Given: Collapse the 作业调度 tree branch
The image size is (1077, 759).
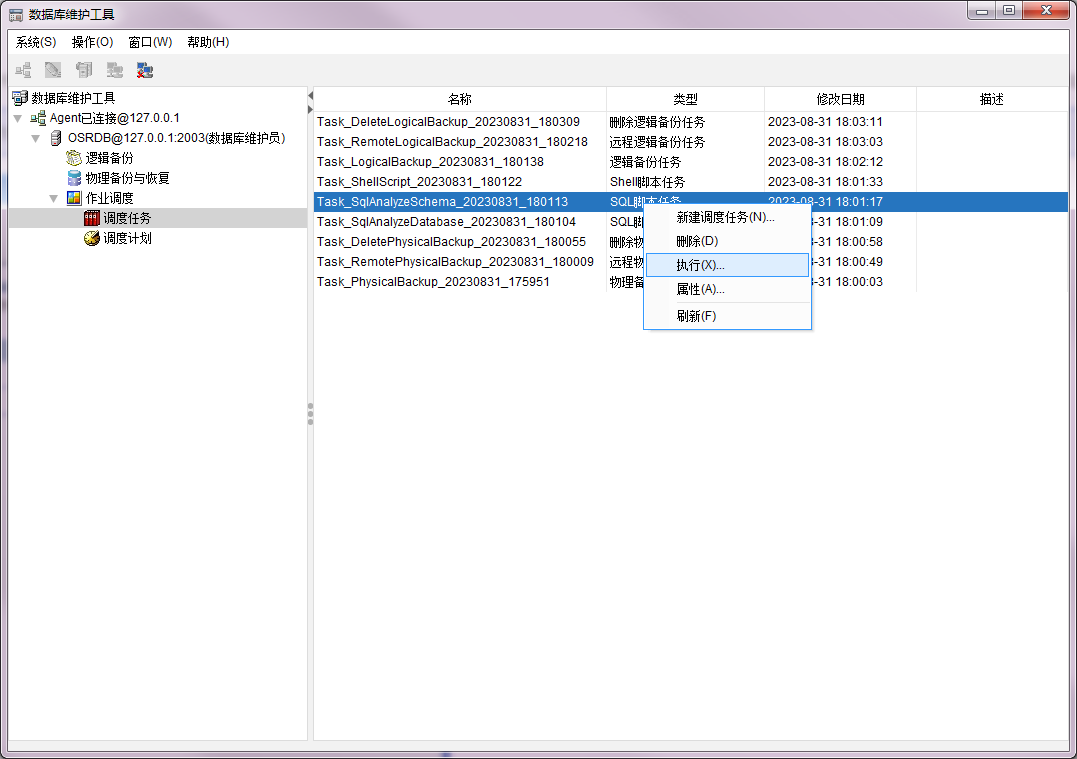Looking at the screenshot, I should pyautogui.click(x=54, y=198).
